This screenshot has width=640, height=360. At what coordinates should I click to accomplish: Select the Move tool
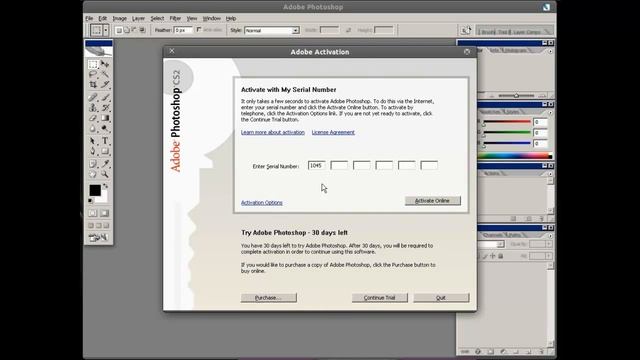[x=105, y=64]
